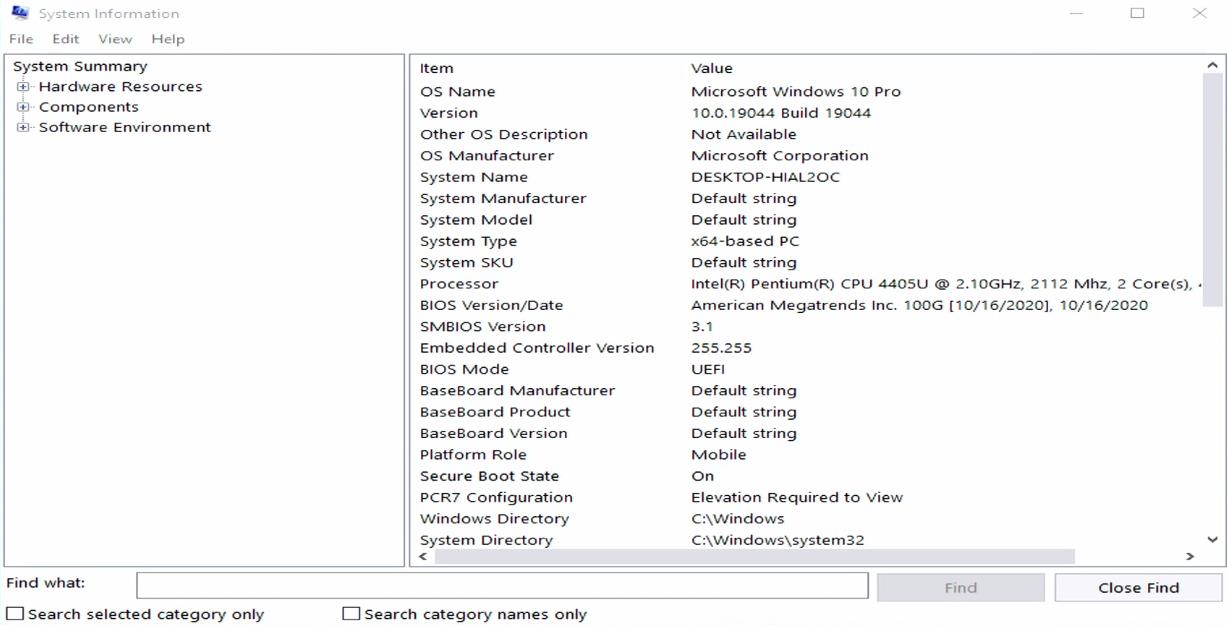Click value 'Mobile'

[x=718, y=454]
